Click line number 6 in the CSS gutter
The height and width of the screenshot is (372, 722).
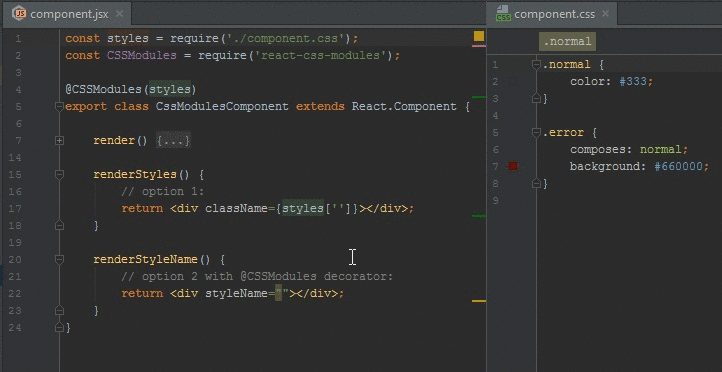(495, 150)
